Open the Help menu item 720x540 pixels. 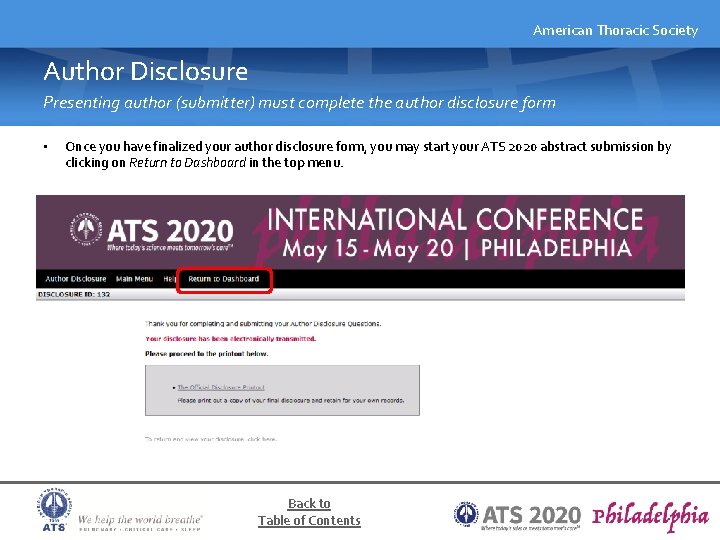[169, 279]
